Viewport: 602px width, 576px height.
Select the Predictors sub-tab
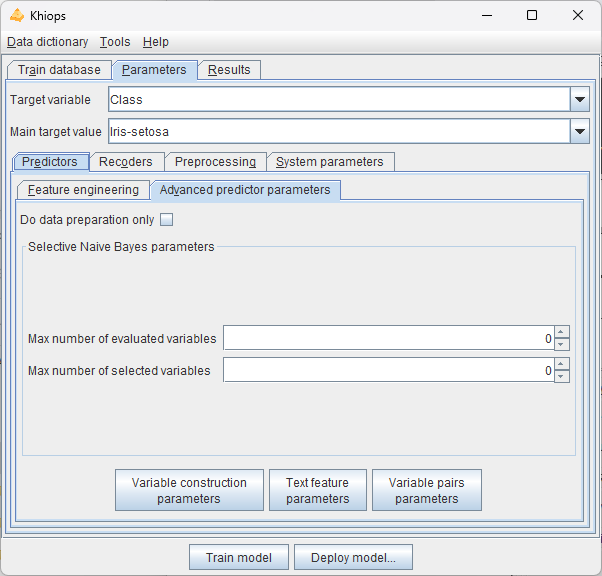coord(50,162)
